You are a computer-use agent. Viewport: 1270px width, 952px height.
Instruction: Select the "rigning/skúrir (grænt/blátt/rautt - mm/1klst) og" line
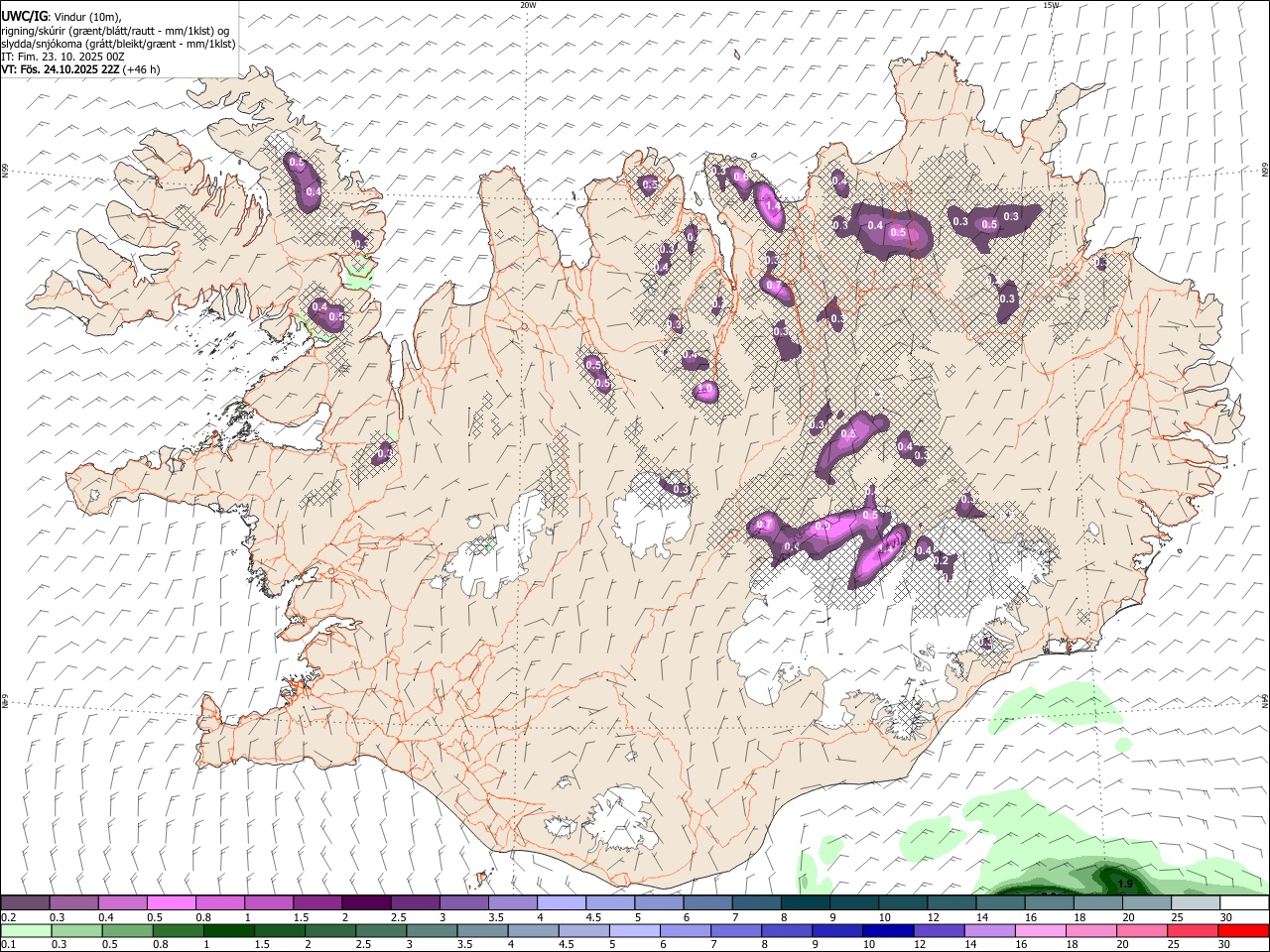(x=115, y=30)
